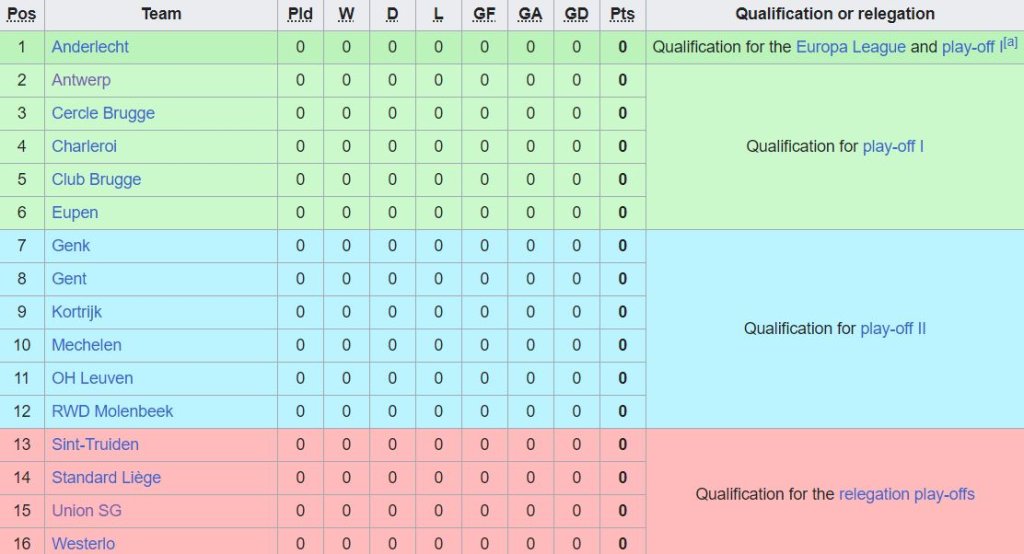Go to the Charleroi team page
Screen dimensions: 1024x554
point(84,146)
